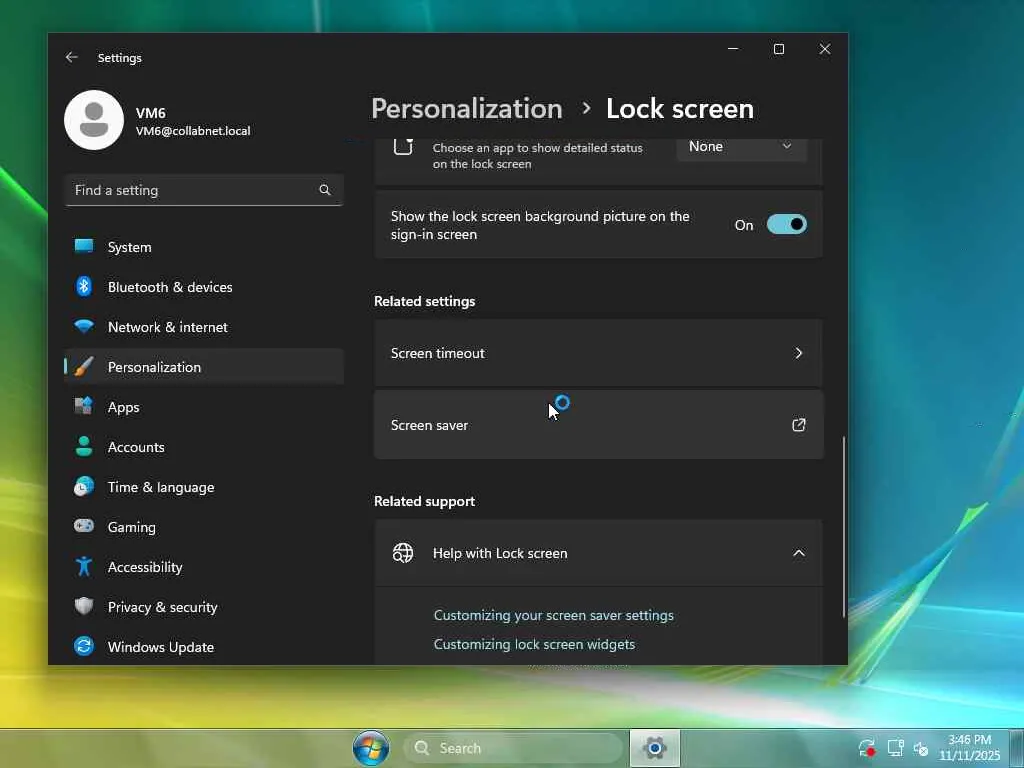
Task: Open the Screen timeout row
Action: click(598, 353)
